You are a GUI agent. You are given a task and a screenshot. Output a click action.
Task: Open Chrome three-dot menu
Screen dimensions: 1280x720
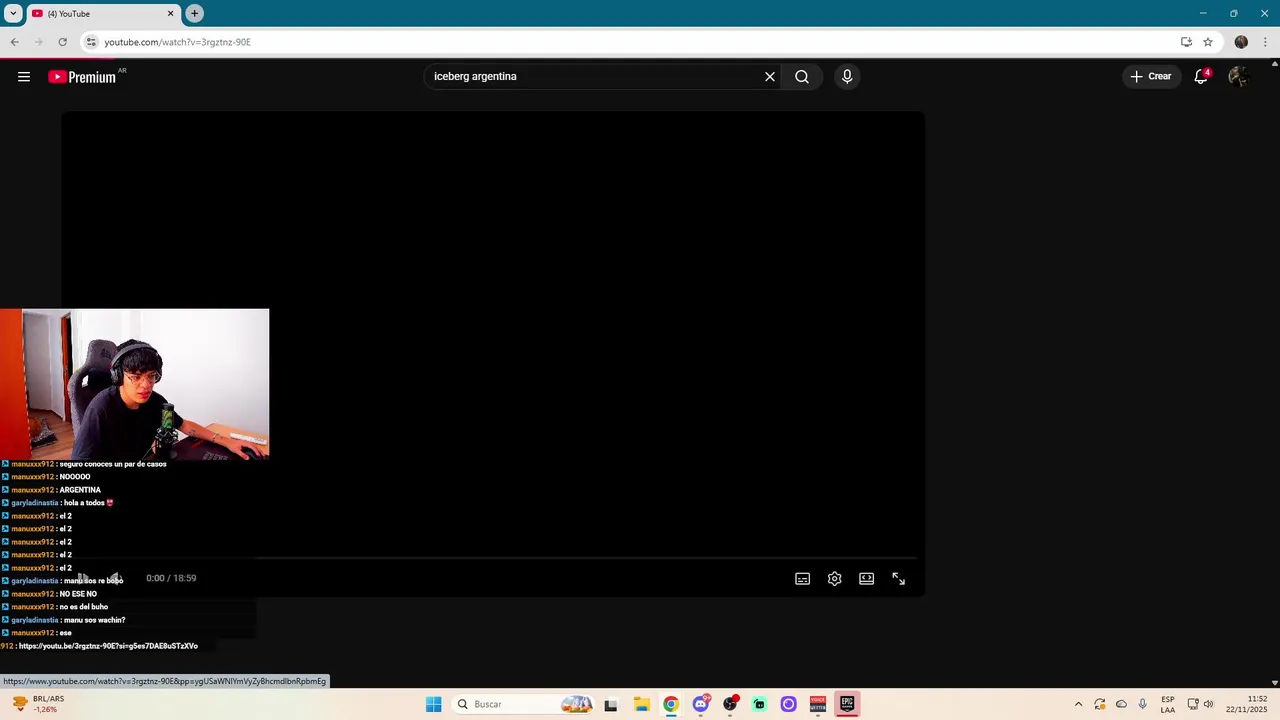point(1266,42)
